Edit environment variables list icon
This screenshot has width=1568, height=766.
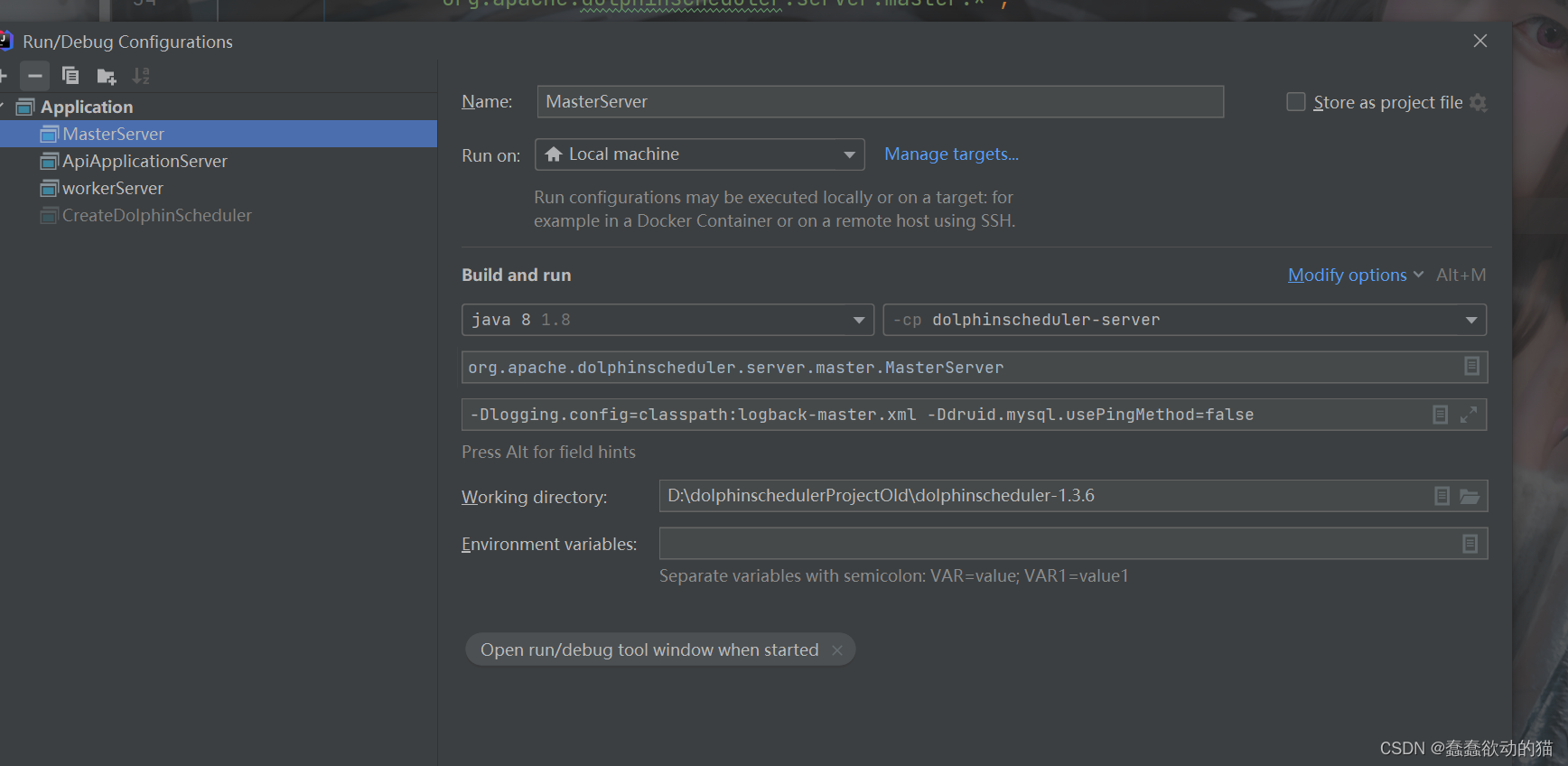pos(1470,544)
